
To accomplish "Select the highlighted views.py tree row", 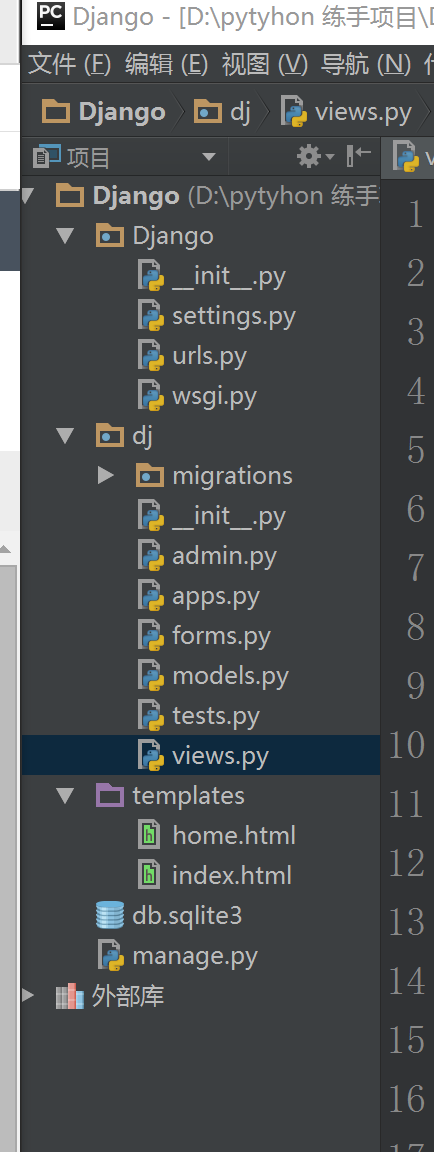I will (201, 755).
